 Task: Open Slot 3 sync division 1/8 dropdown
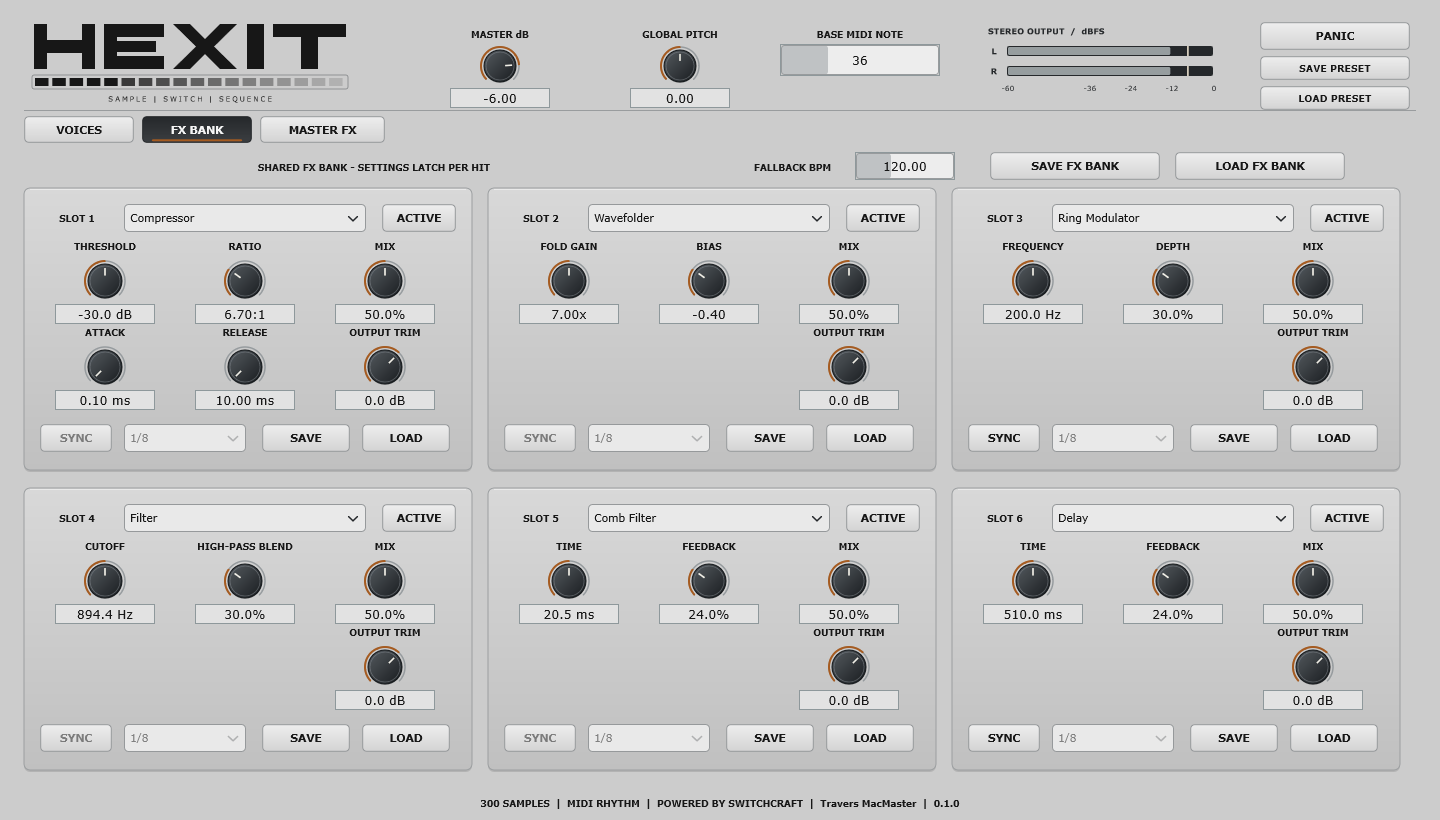[x=1113, y=438]
